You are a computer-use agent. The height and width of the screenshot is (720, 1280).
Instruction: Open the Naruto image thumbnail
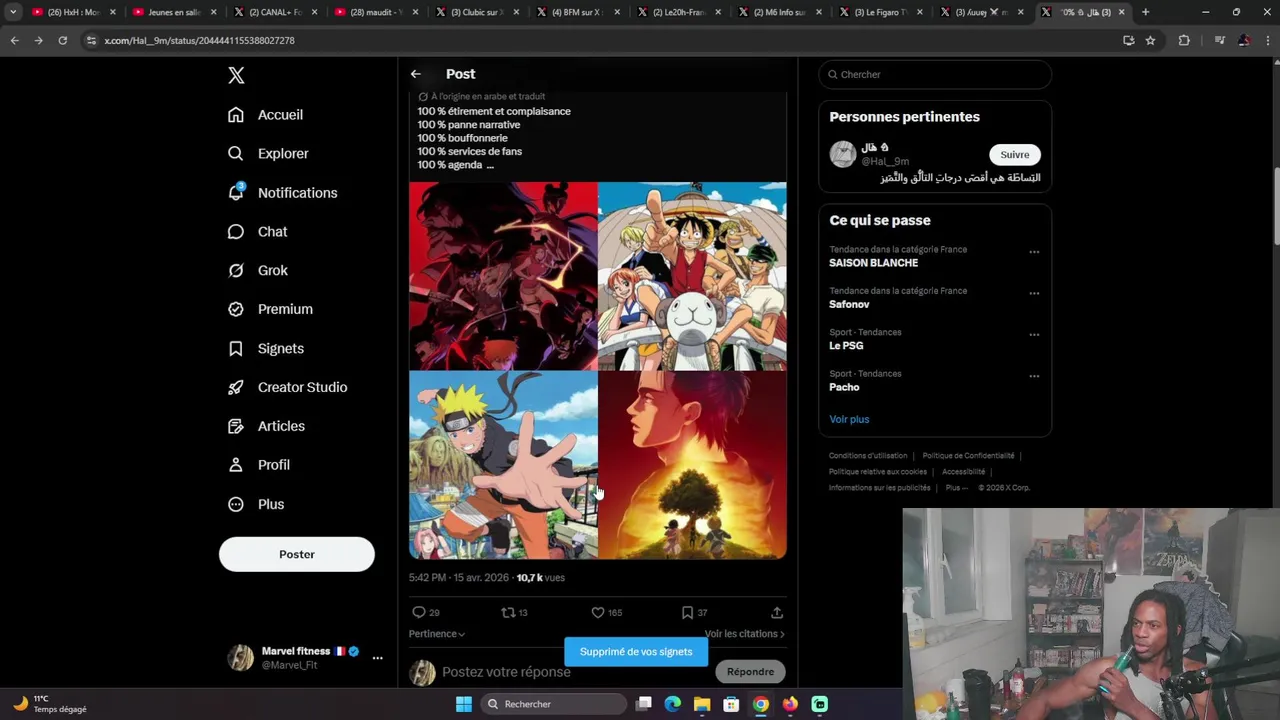[503, 465]
